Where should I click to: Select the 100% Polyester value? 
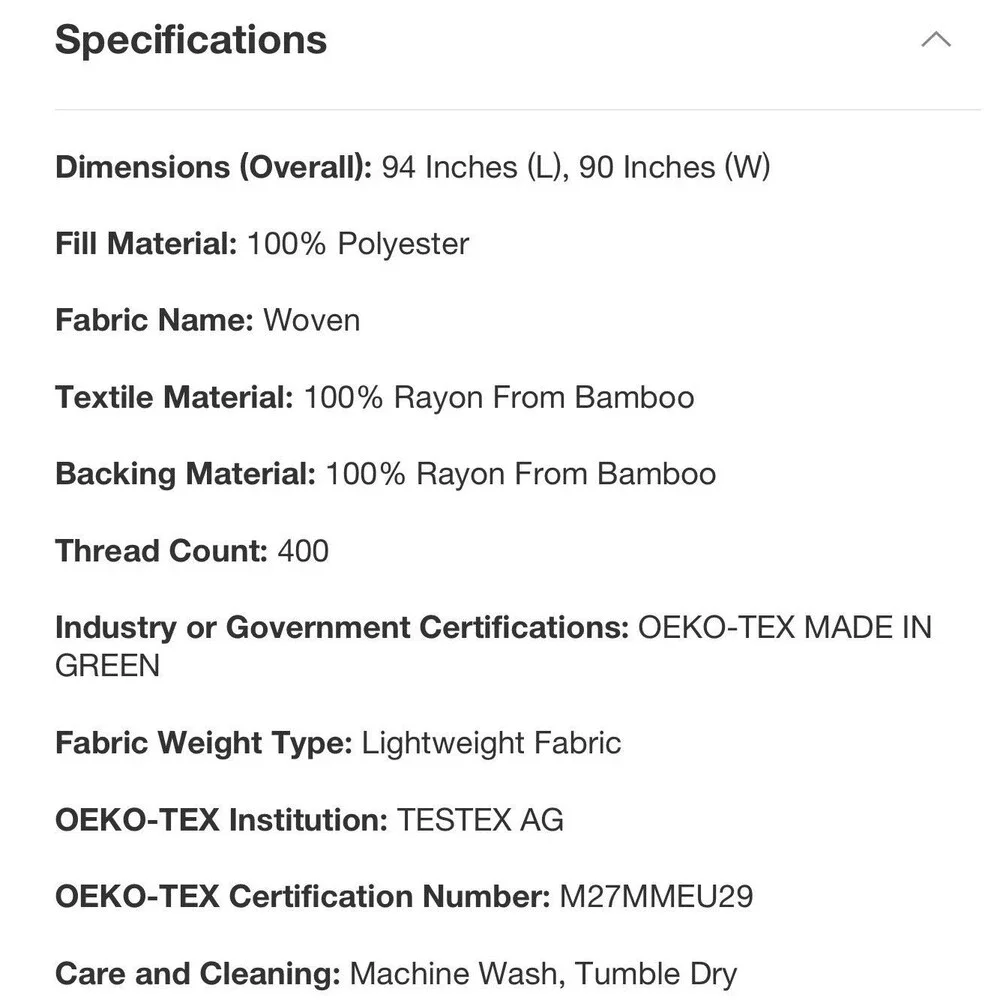358,244
